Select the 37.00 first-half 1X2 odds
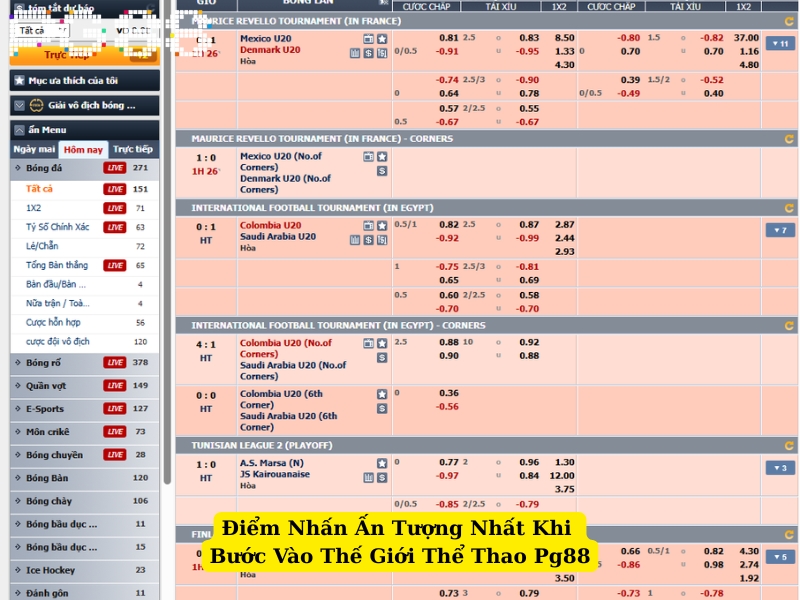Image resolution: width=800 pixels, height=600 pixels. coord(746,38)
